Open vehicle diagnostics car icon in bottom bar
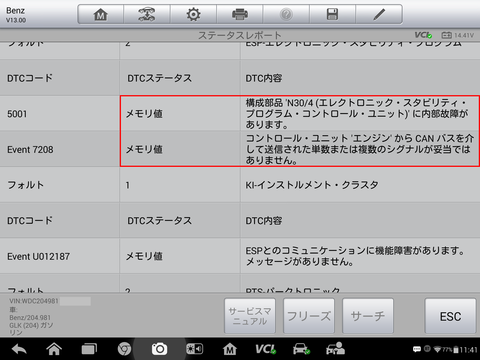The width and height of the screenshot is (480, 360). pyautogui.click(x=301, y=349)
